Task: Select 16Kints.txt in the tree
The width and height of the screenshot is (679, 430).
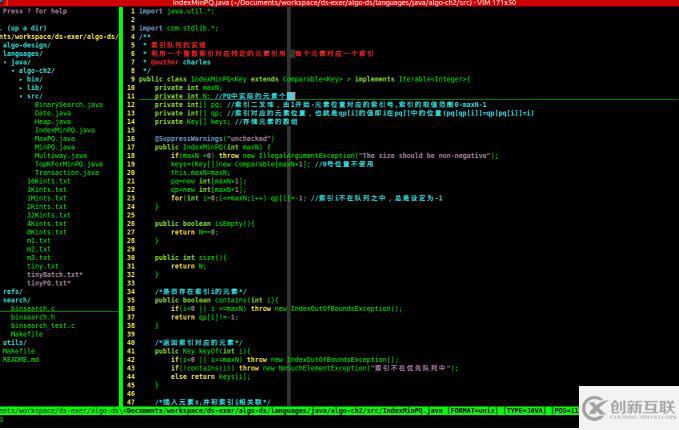Action: (48, 181)
